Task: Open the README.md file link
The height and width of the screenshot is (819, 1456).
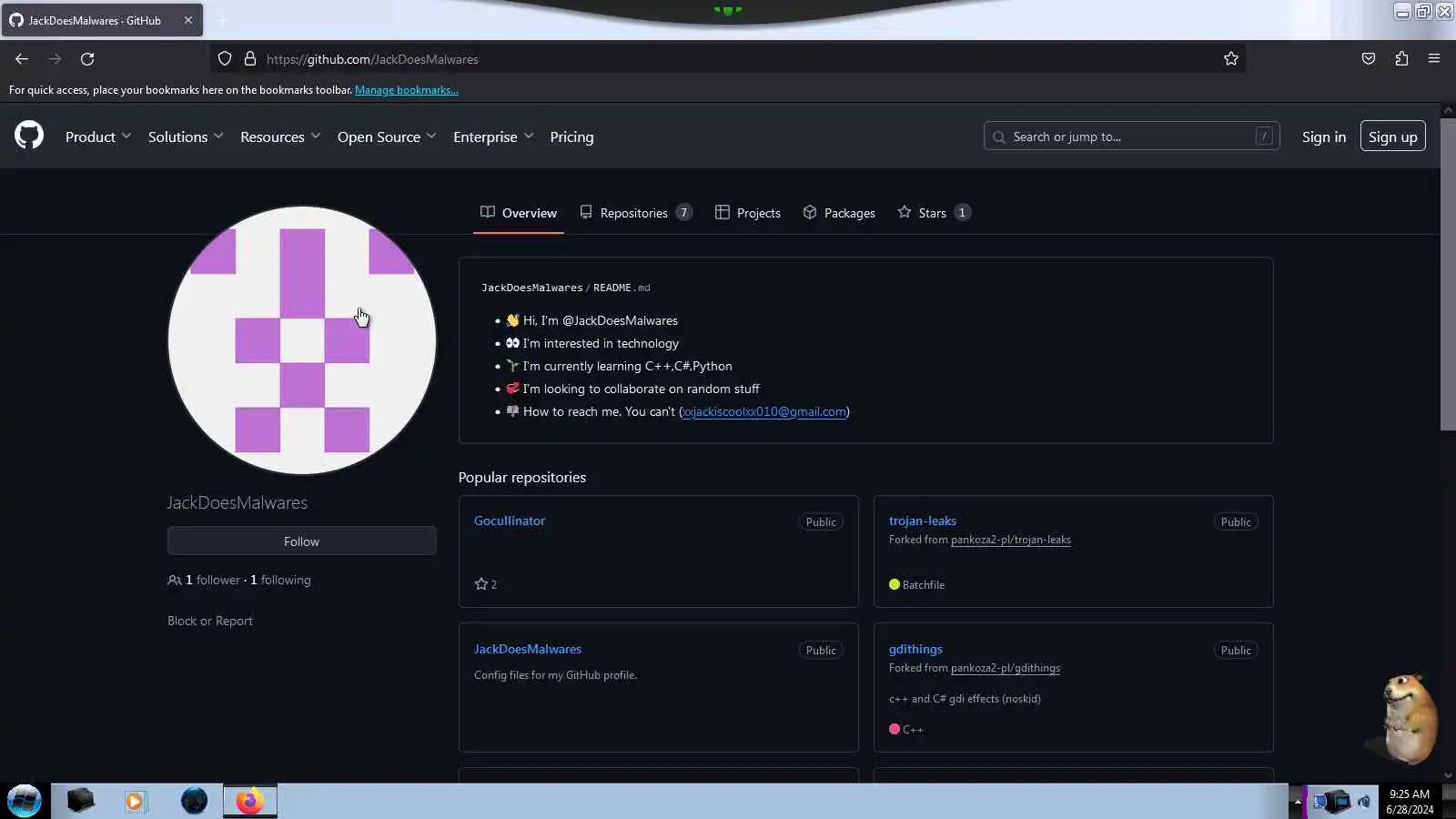Action: click(x=622, y=288)
